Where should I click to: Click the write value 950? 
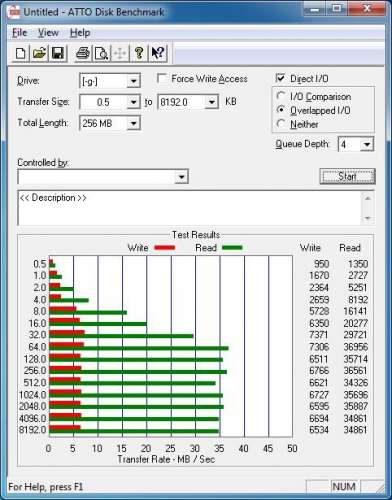point(321,264)
